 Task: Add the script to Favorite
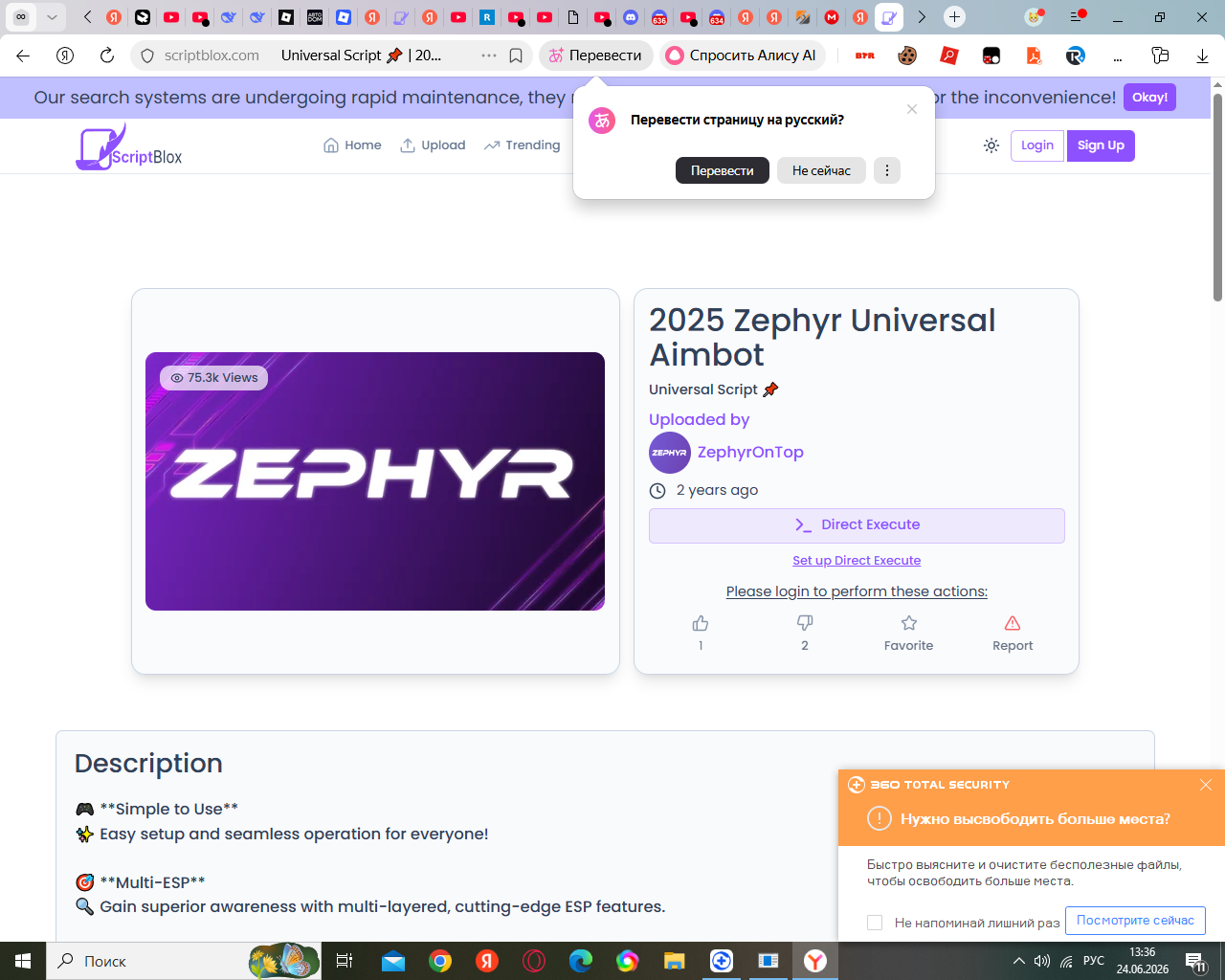tap(909, 633)
